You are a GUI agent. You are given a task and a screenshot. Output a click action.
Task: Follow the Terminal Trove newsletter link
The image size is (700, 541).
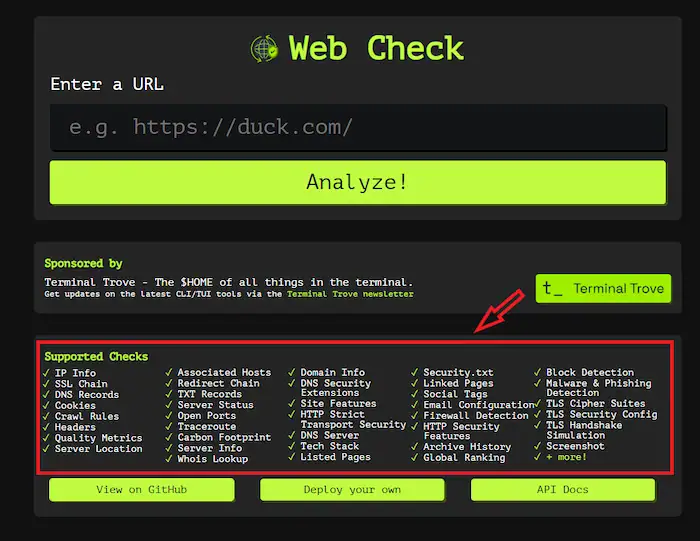(x=350, y=294)
